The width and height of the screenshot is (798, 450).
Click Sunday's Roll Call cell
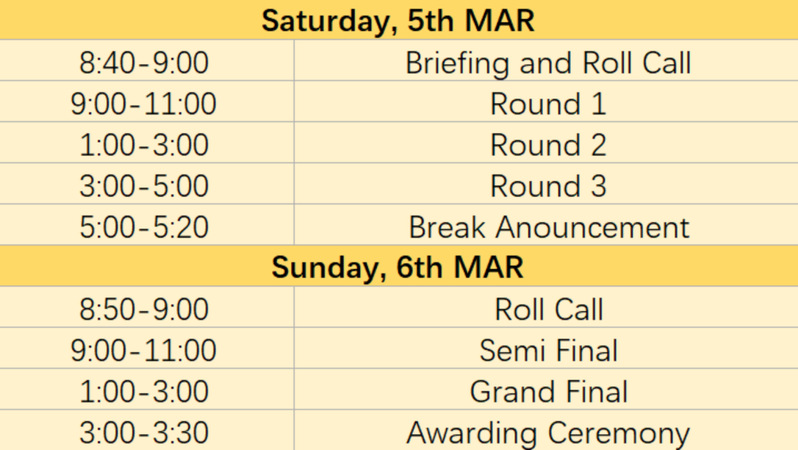pos(548,309)
